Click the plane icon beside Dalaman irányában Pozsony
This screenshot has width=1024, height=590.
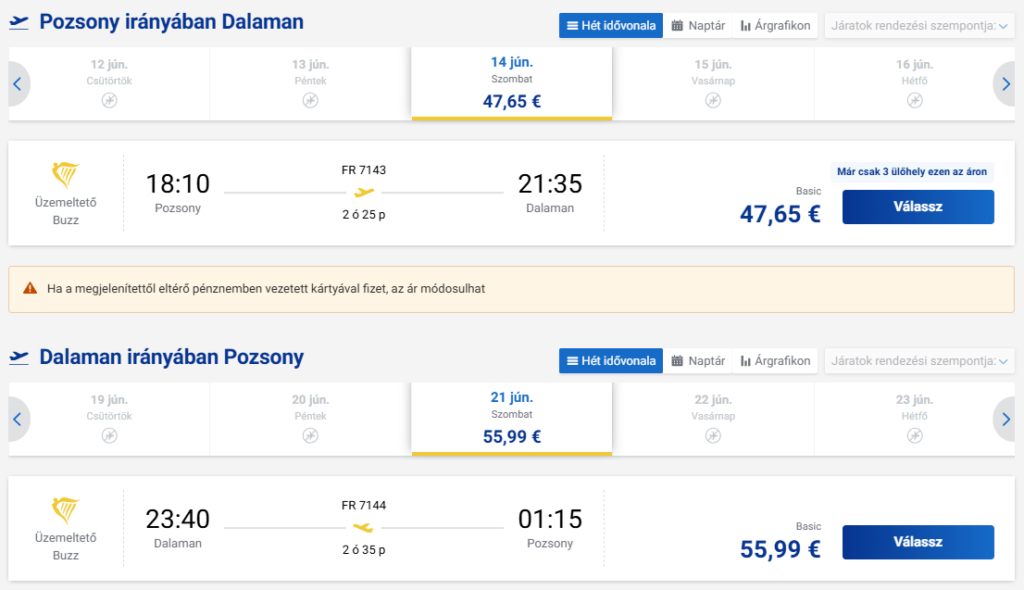(19, 357)
